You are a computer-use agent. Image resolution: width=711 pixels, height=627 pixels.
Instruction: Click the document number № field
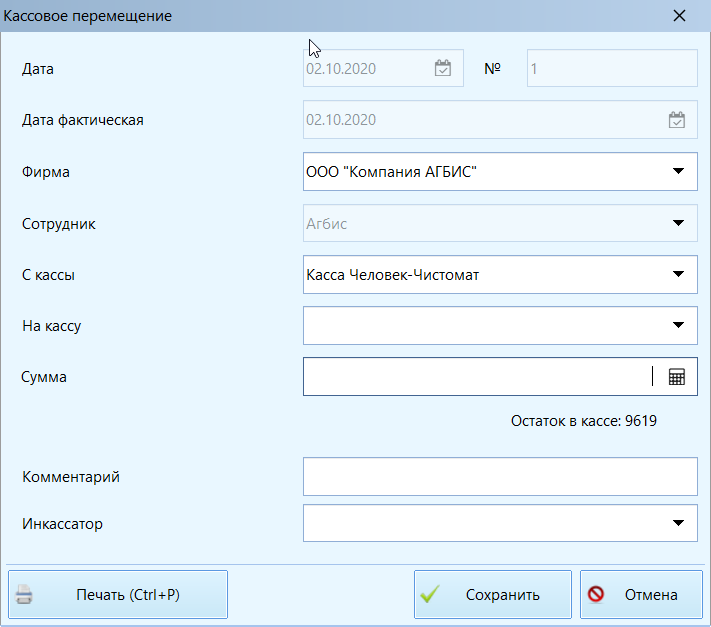(x=611, y=69)
